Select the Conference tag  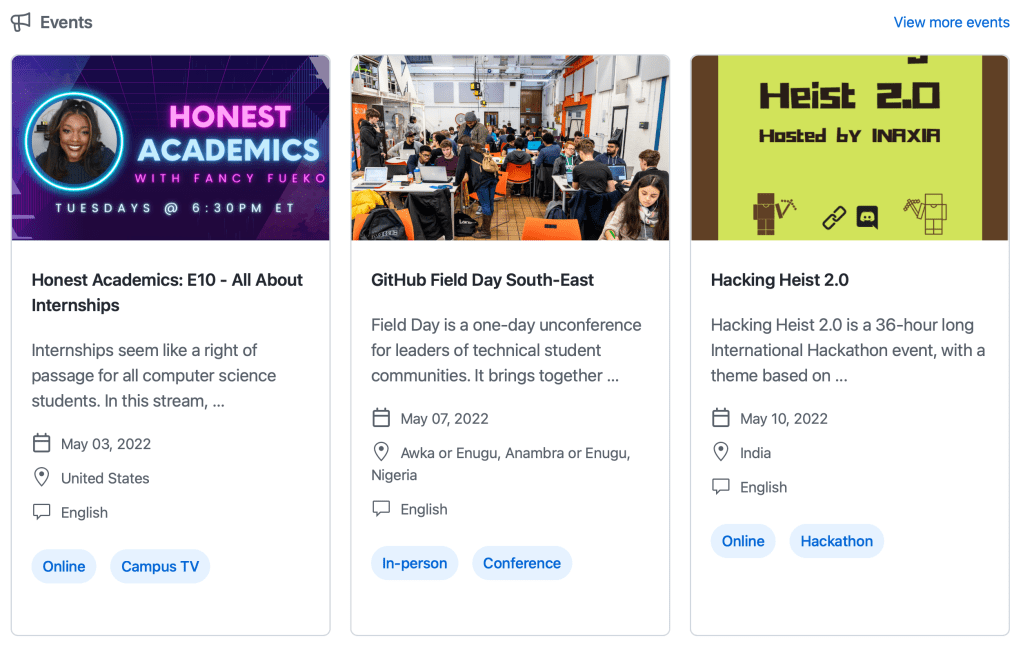522,563
